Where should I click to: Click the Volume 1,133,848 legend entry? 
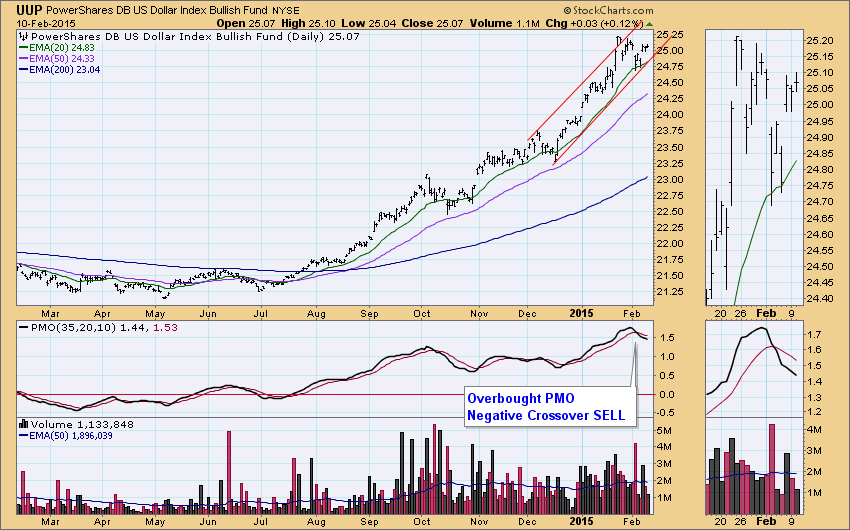point(82,424)
